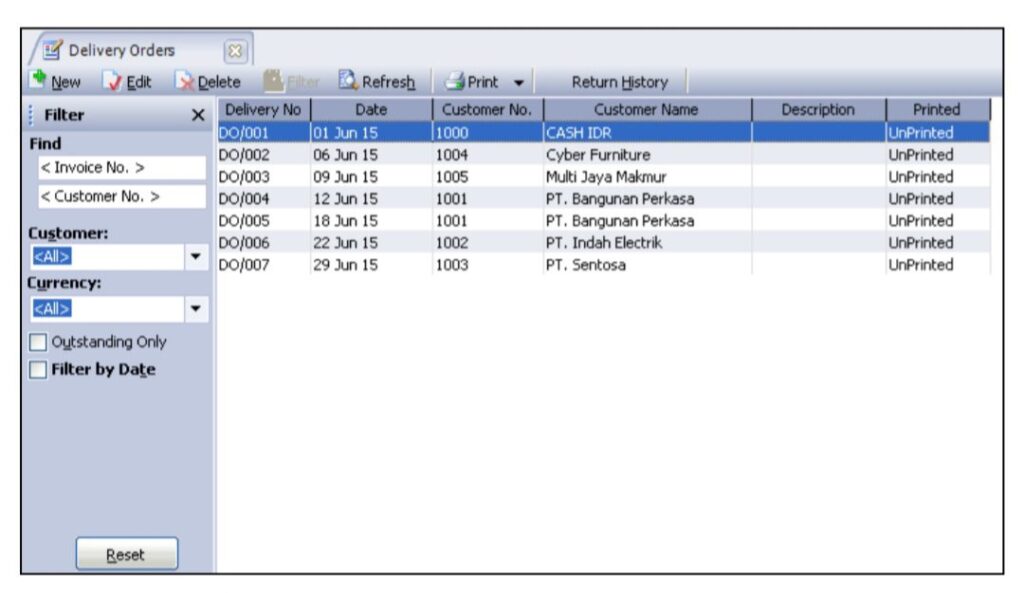
Task: Close the Filter panel
Action: (x=198, y=115)
